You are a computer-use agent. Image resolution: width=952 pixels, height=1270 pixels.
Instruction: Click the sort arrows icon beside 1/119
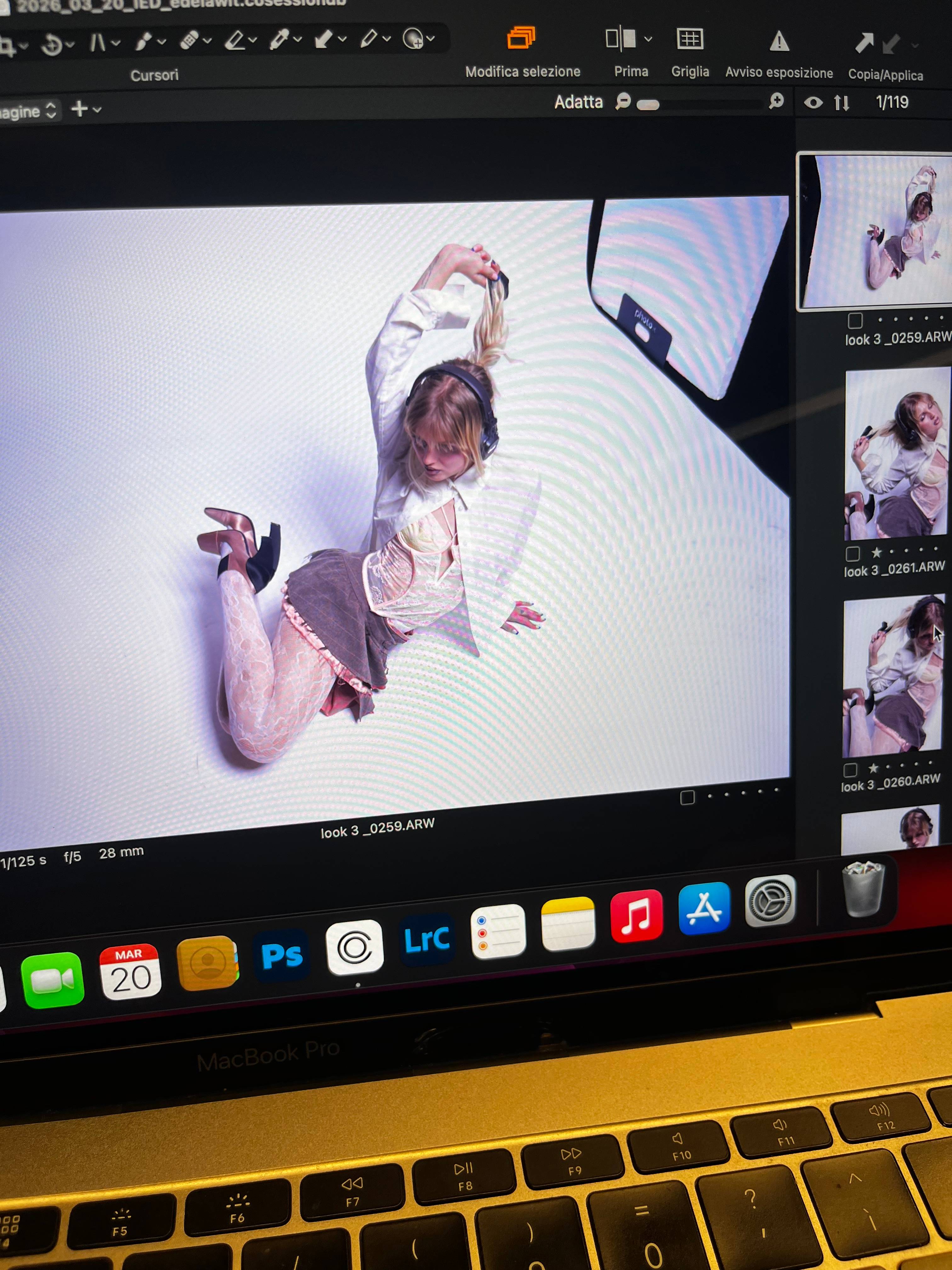pyautogui.click(x=841, y=103)
